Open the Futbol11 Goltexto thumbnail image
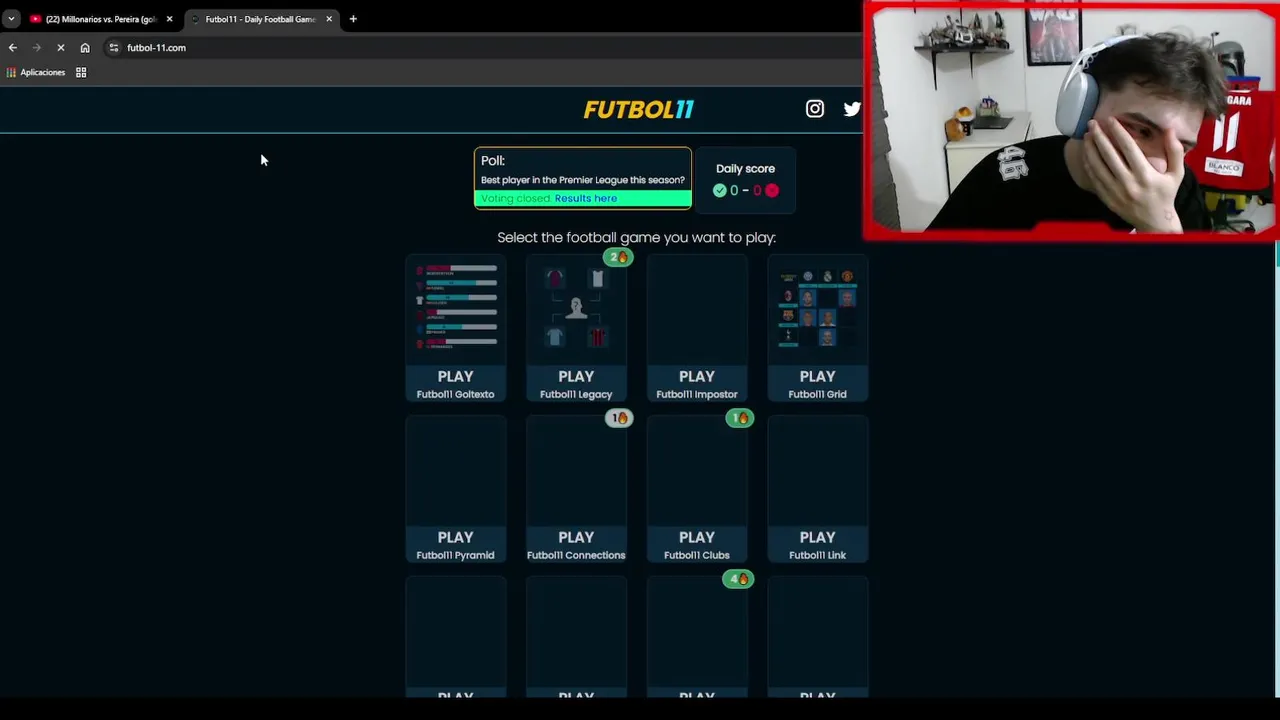Screen dimensions: 1280x720 [455, 307]
